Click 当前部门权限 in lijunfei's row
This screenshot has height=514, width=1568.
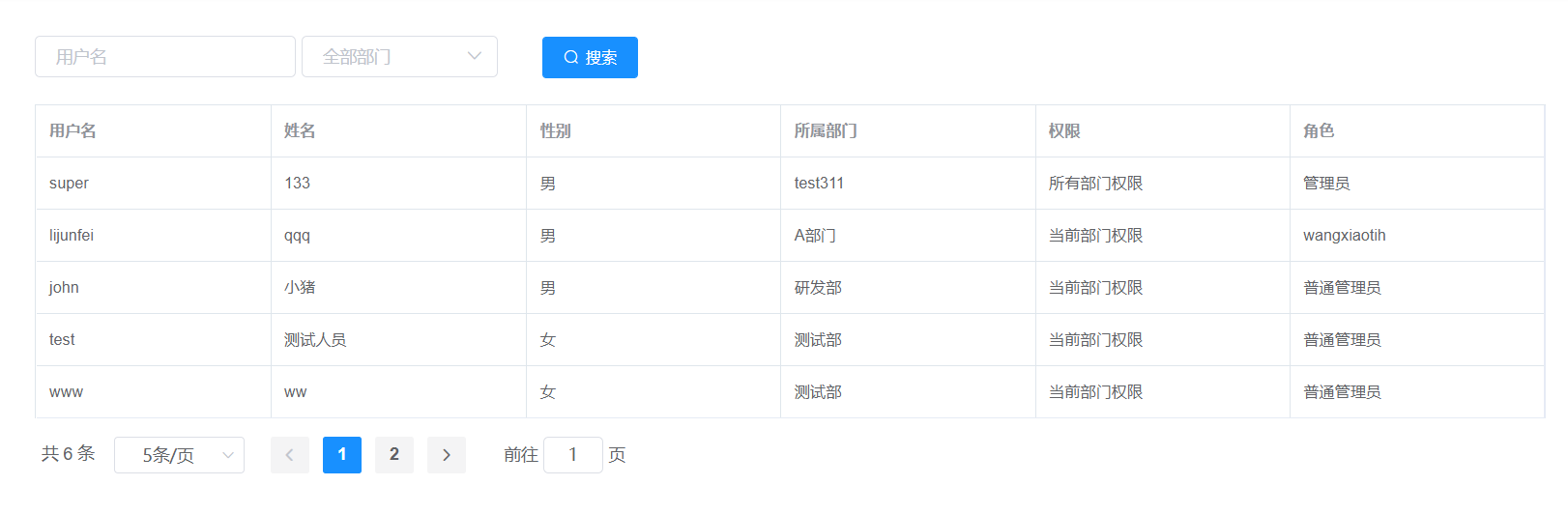tap(1096, 236)
